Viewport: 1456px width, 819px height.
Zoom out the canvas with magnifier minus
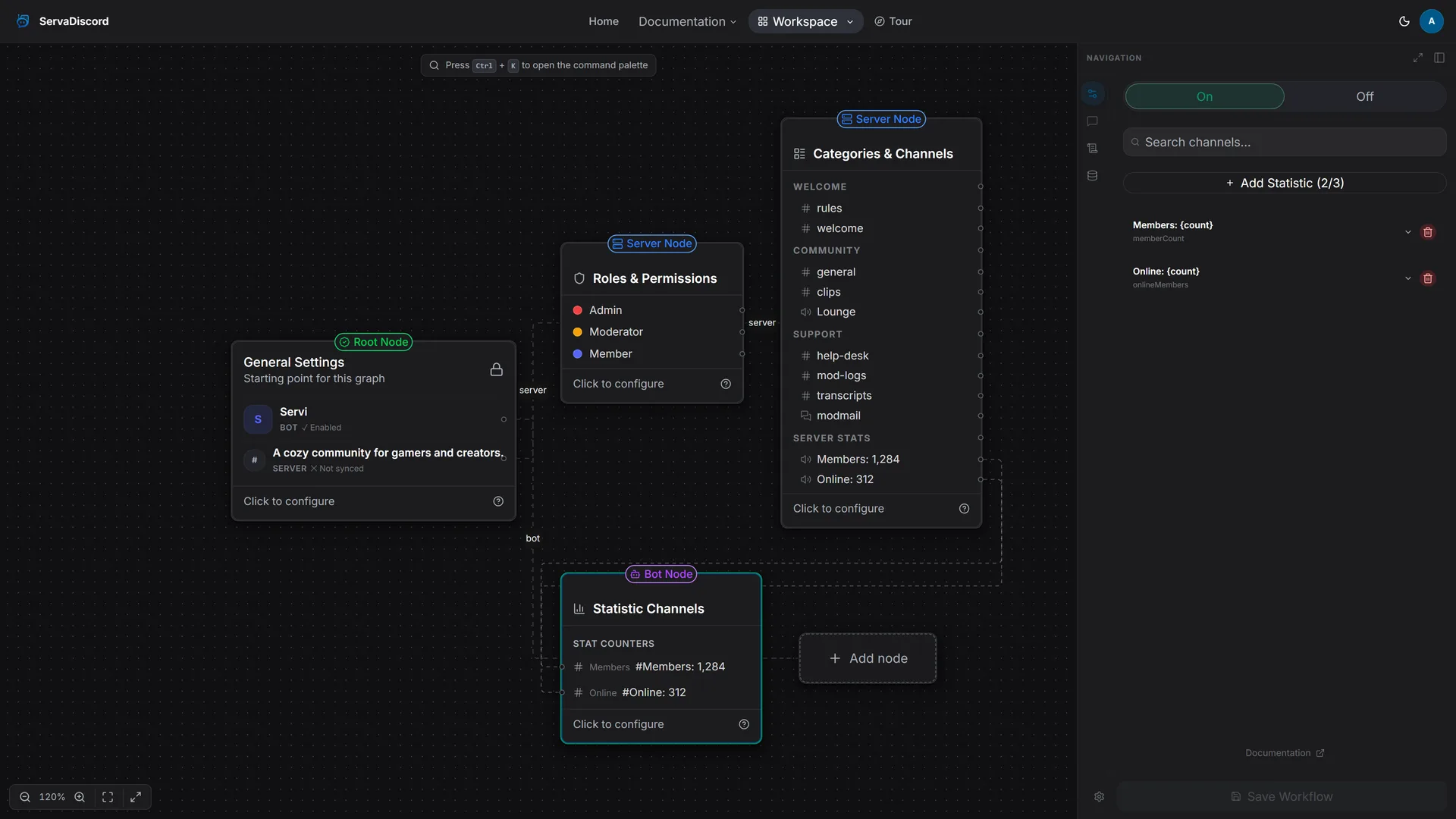coord(25,797)
